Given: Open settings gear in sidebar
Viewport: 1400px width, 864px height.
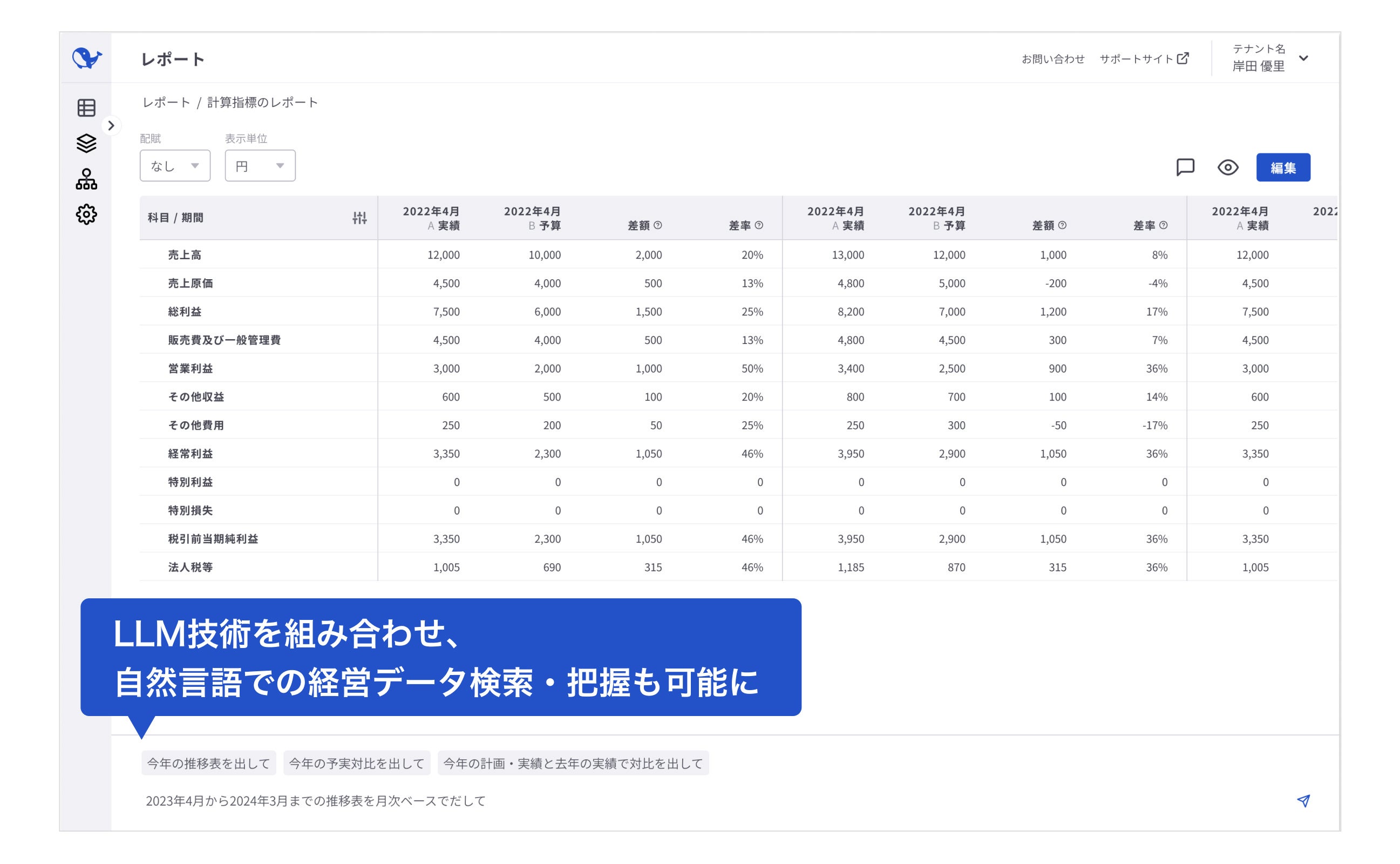Looking at the screenshot, I should (x=86, y=215).
